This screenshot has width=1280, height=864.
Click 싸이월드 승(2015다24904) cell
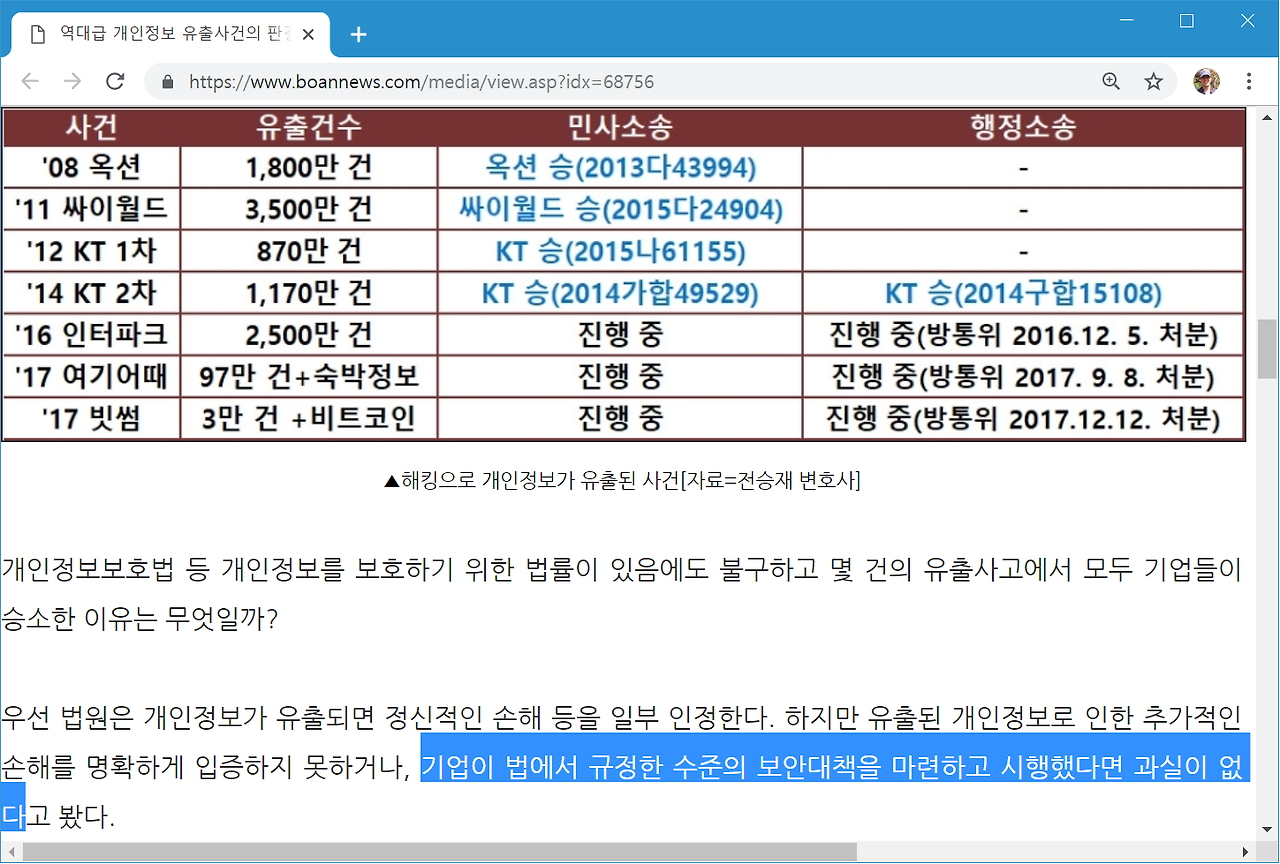pyautogui.click(x=620, y=209)
